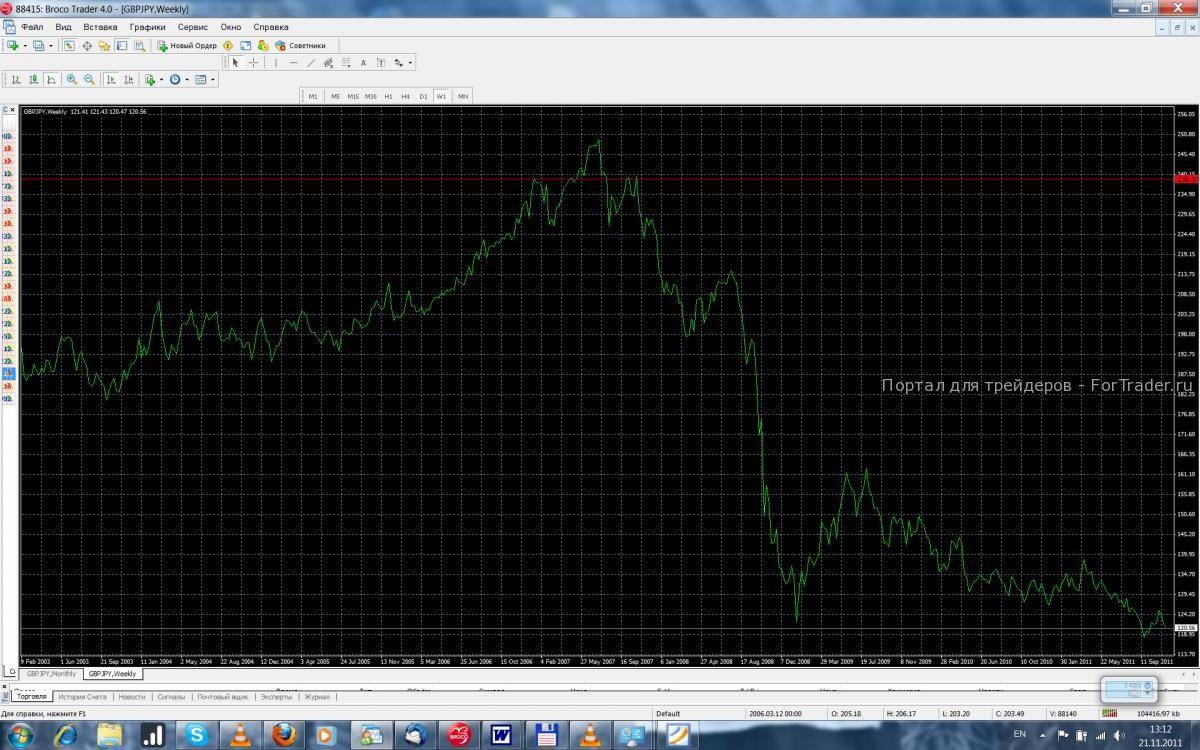Switch to the GBPJPY,Monthly chart tab
Viewport: 1200px width, 750px height.
51,674
